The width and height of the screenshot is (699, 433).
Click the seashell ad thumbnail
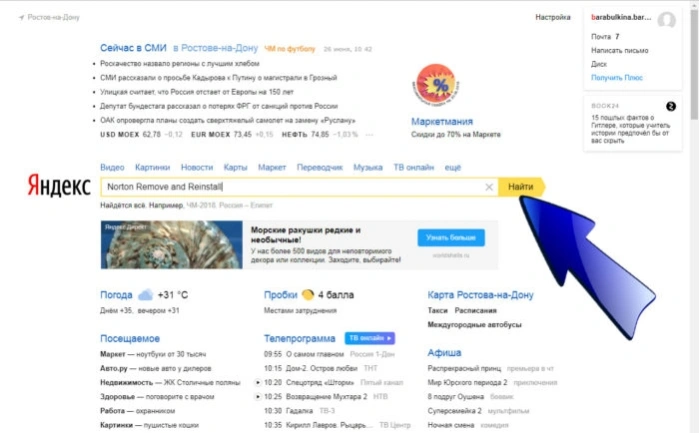pyautogui.click(x=172, y=245)
